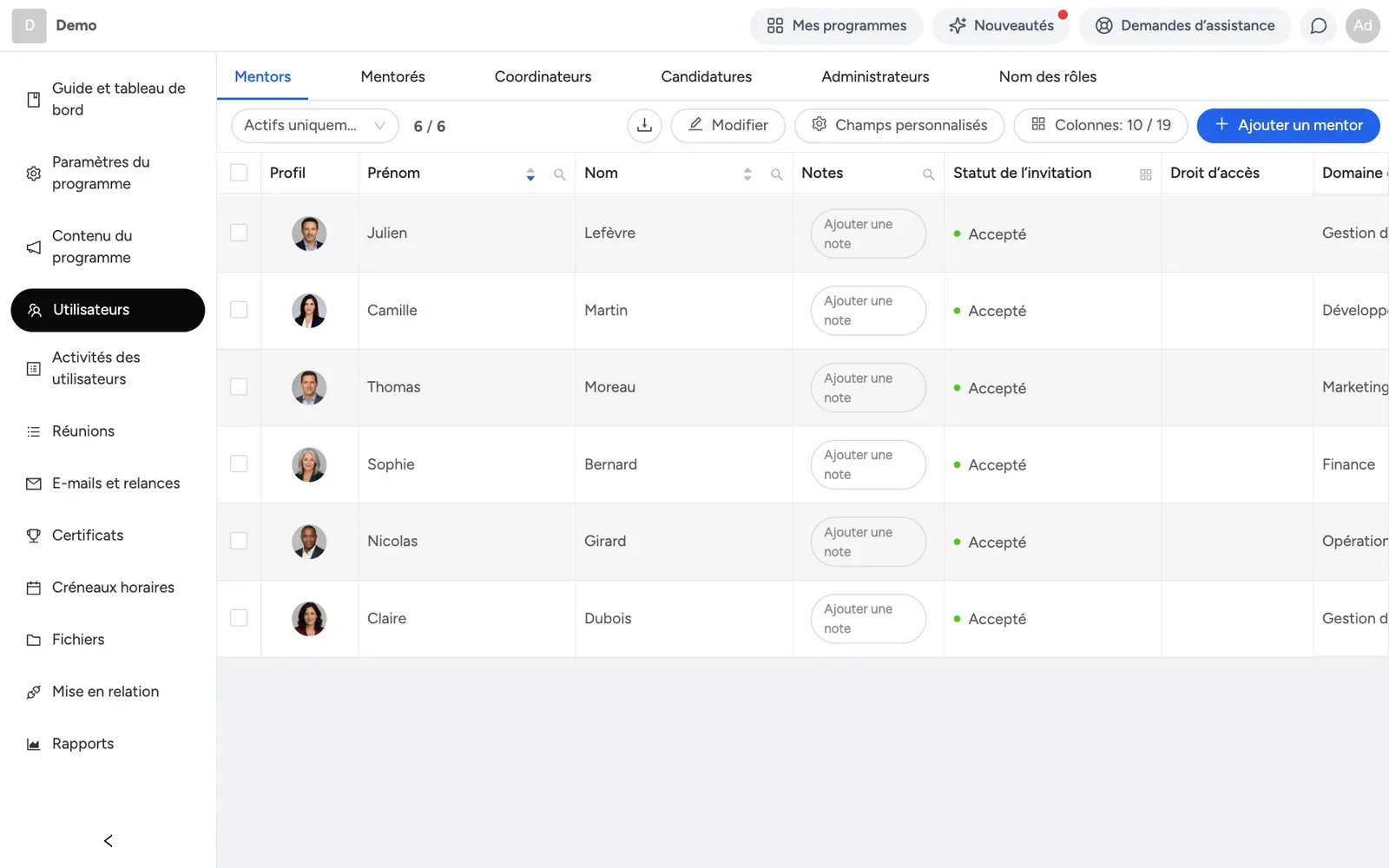Open the Ad user avatar menu
Viewport: 1389px width, 868px height.
[1362, 26]
